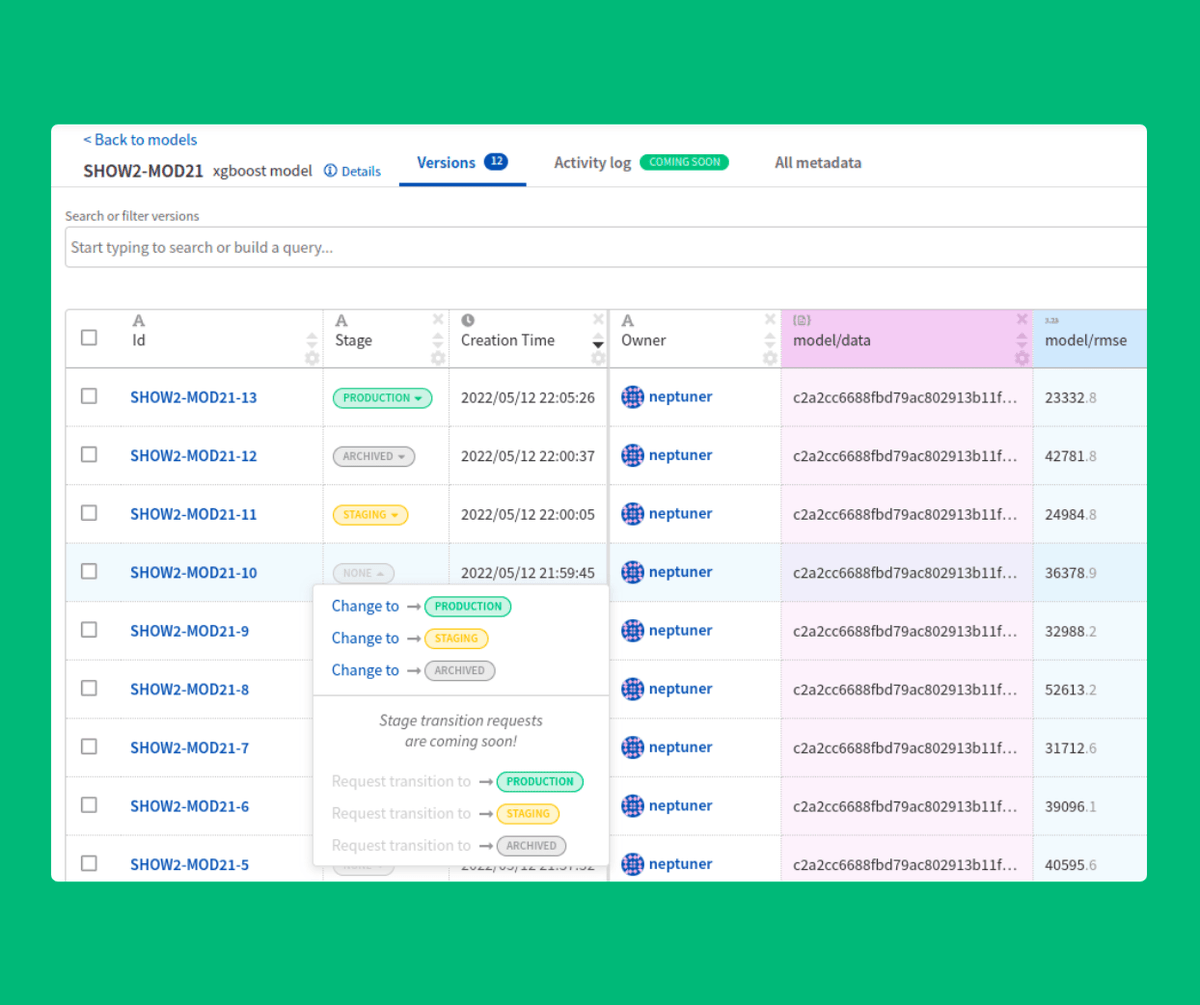
Task: Click neptuner avatar in SHOW2-MOD21-8 row
Action: (633, 689)
